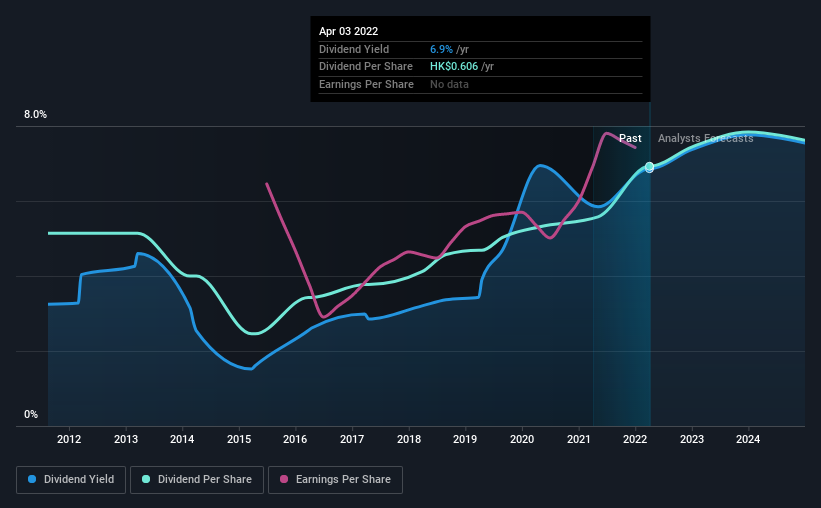Click the 8.0% y-axis label
821x508 pixels.
coord(35,114)
